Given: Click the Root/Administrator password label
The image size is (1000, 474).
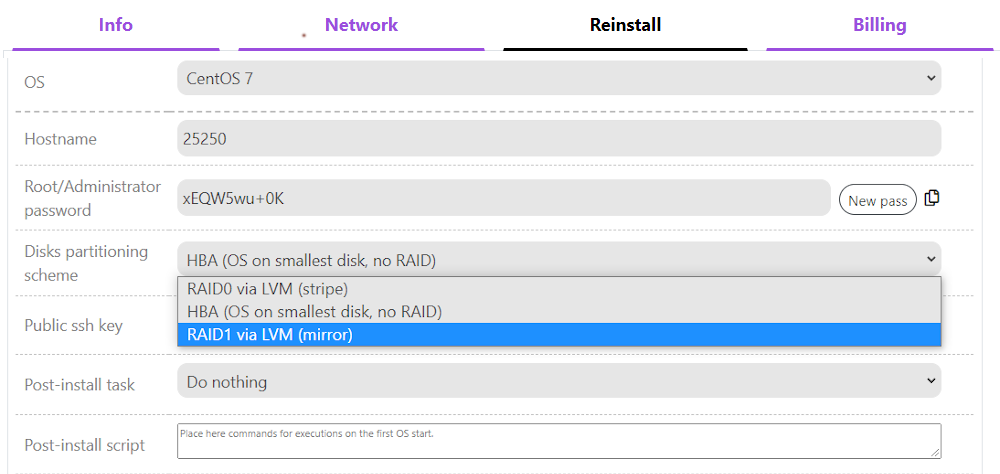Looking at the screenshot, I should point(92,198).
